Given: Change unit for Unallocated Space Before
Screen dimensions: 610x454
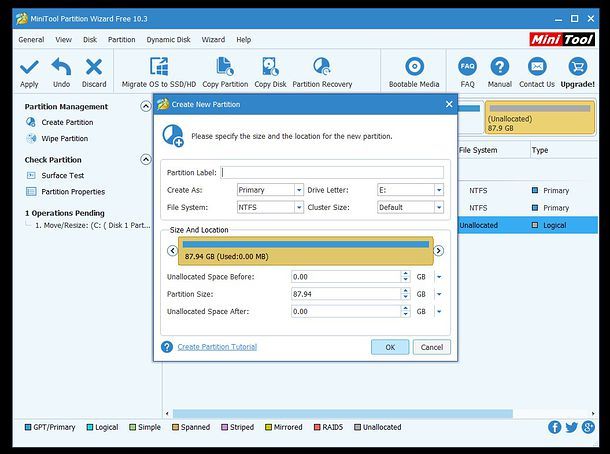Looking at the screenshot, I should coord(439,277).
